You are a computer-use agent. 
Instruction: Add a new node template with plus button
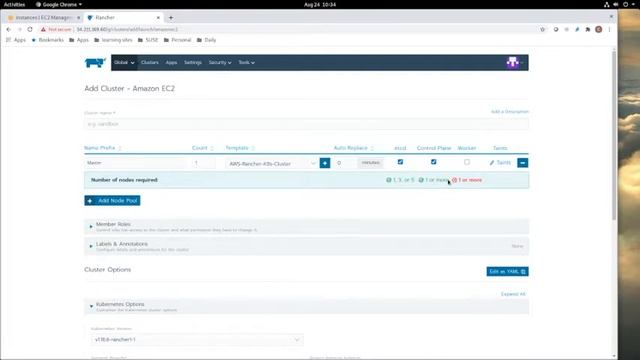[x=325, y=163]
